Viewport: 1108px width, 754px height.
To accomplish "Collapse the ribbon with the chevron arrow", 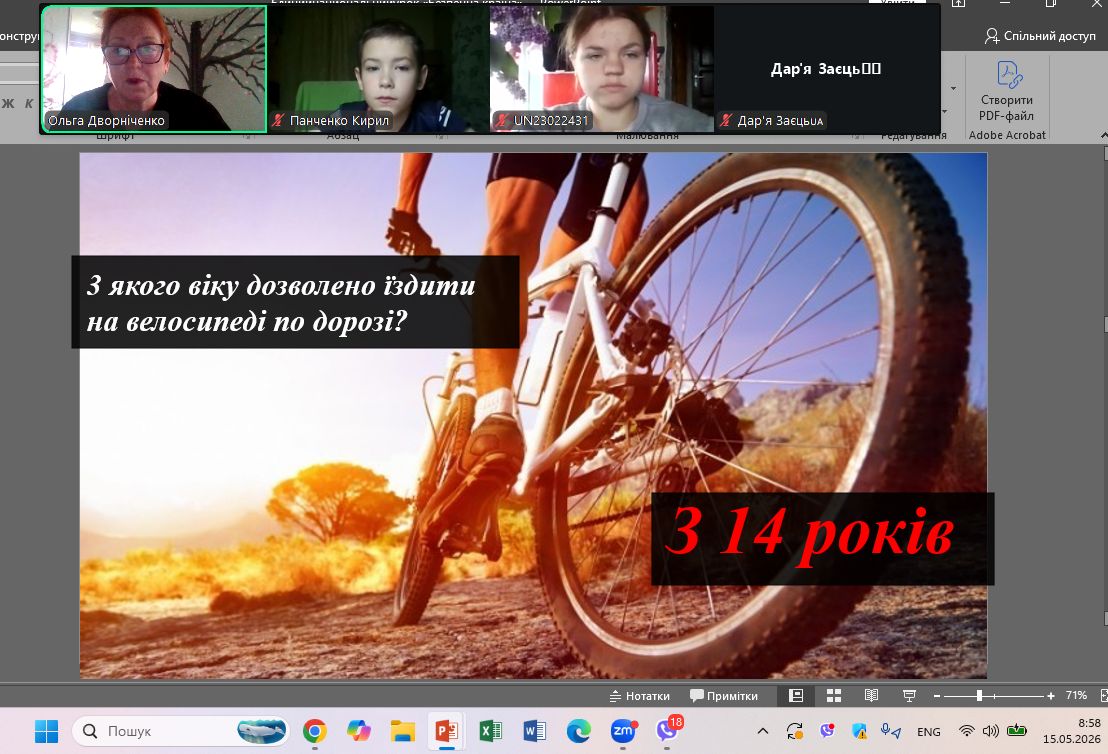I will pos(1103,134).
